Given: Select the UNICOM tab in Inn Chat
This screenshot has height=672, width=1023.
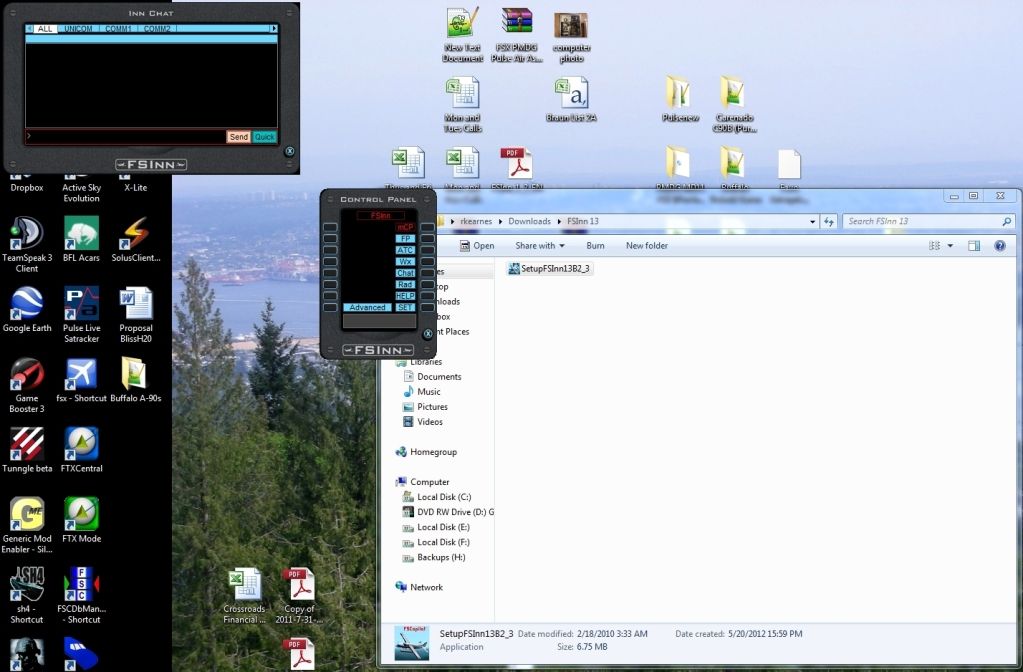Looking at the screenshot, I should 78,29.
